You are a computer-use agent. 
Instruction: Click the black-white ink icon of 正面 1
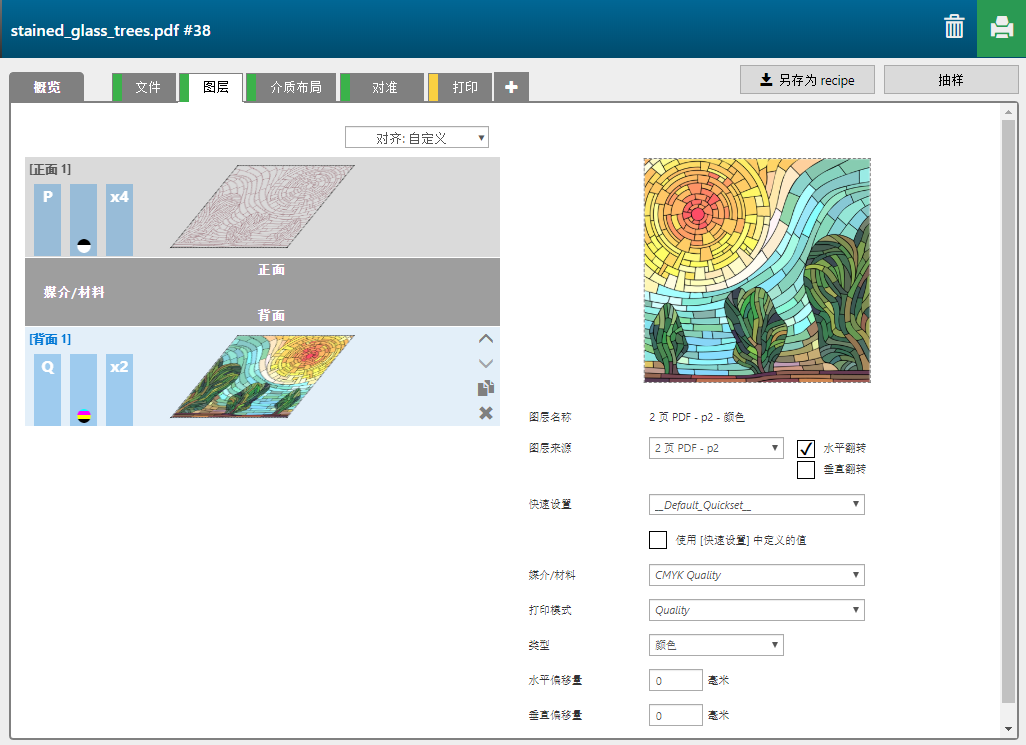tap(84, 246)
